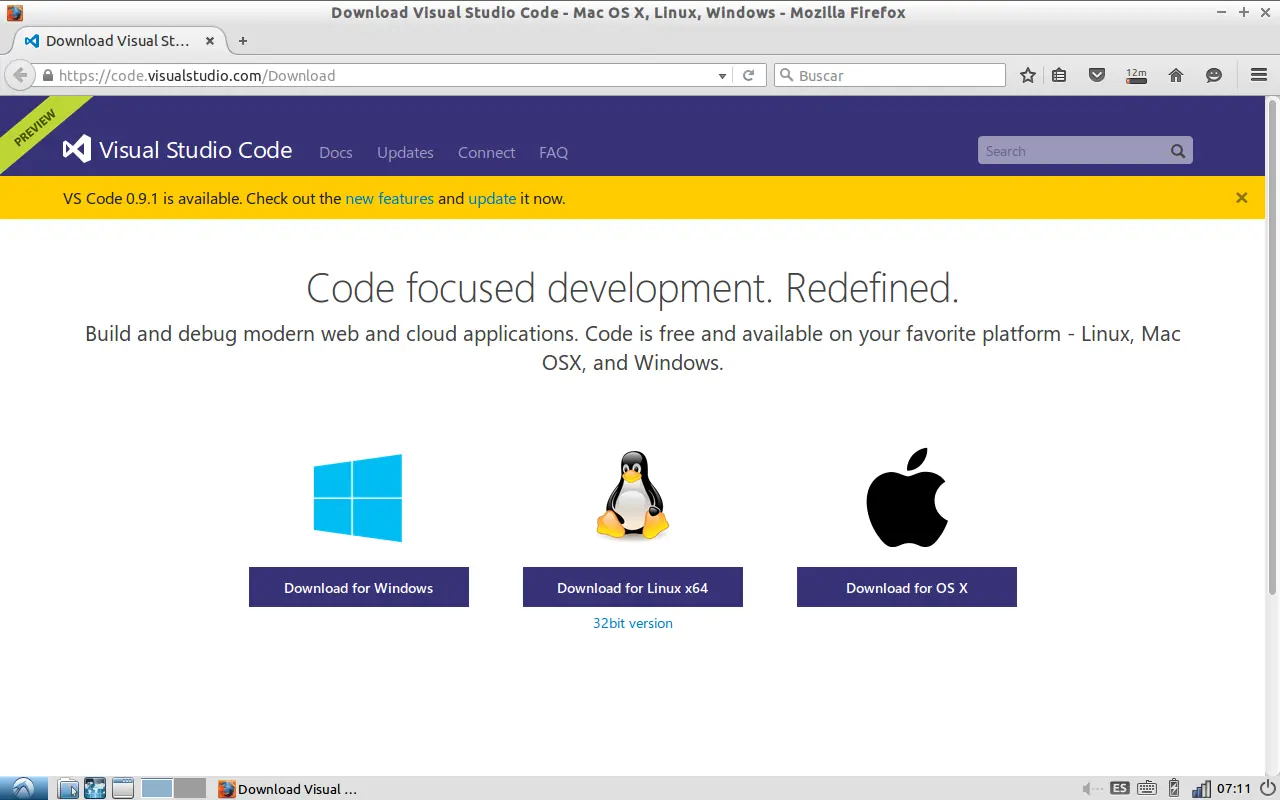Viewport: 1280px width, 800px height.
Task: Switch to second workspace in pager
Action: 190,788
